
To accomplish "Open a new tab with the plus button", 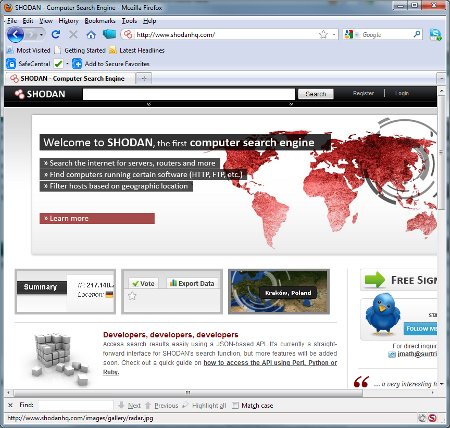I will (144, 79).
